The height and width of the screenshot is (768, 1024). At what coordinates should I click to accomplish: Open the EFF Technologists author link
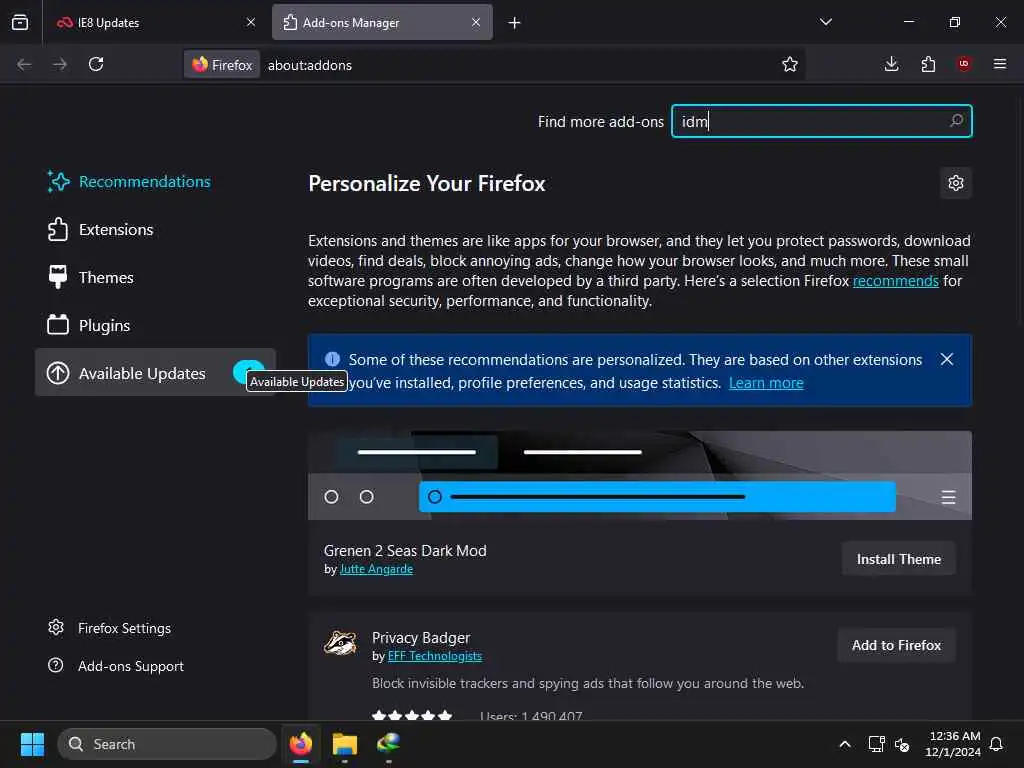click(434, 656)
